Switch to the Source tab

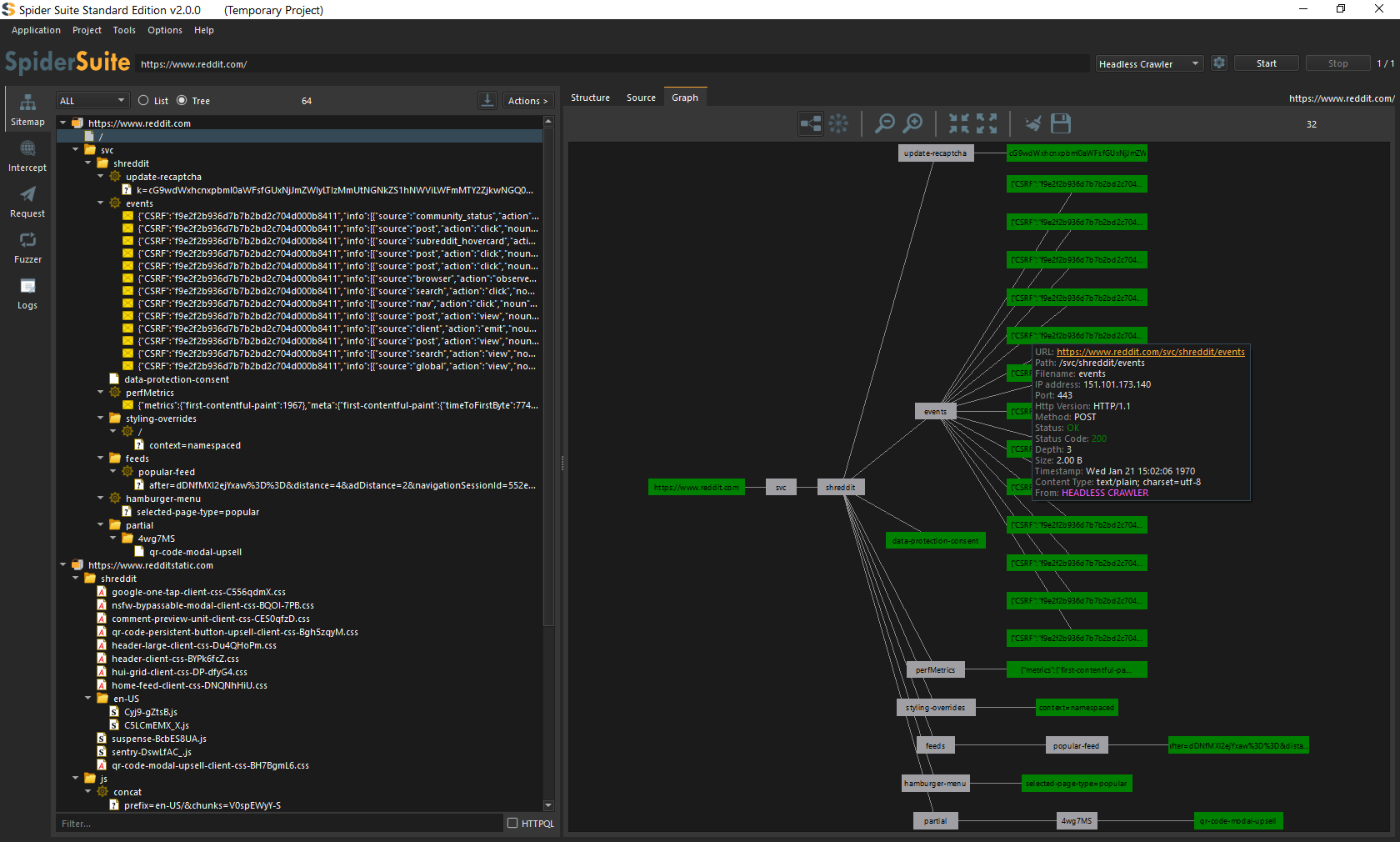coord(641,98)
